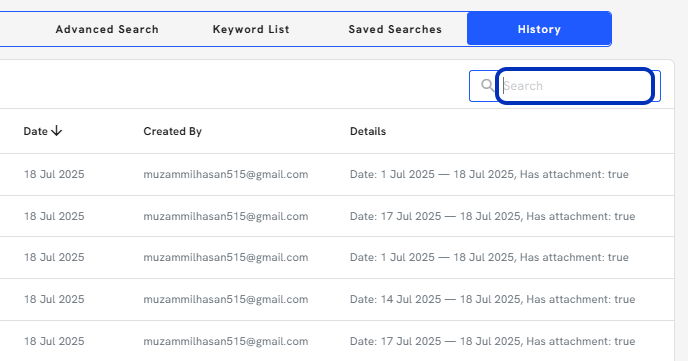Screen dimensions: 688x361
Task: Focus the history Search input field
Action: 575,86
